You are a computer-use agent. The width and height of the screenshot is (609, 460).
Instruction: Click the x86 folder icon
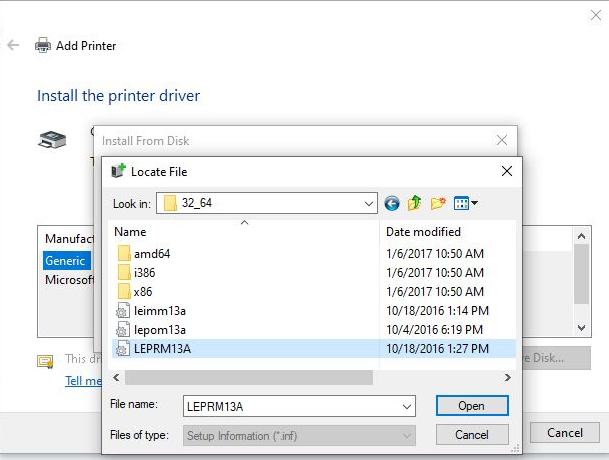(x=124, y=292)
